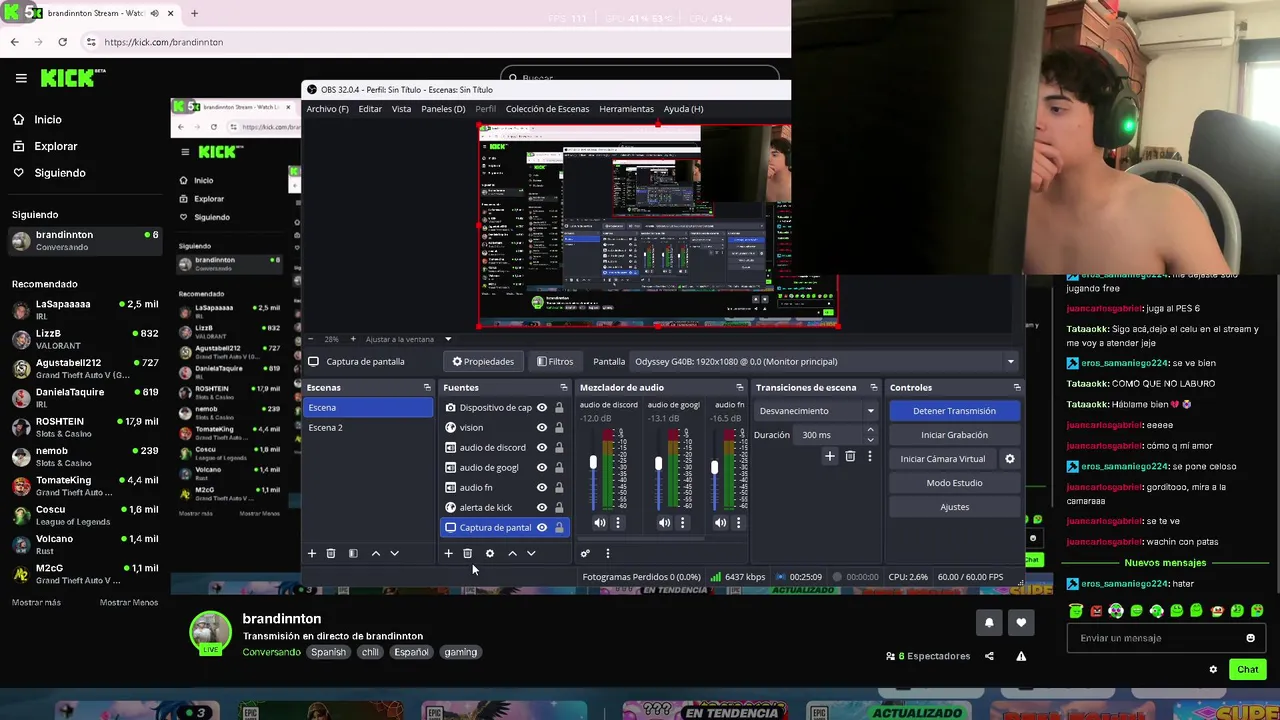Pop out Controles dock icon
Viewport: 1280px width, 720px height.
pyautogui.click(x=1017, y=387)
